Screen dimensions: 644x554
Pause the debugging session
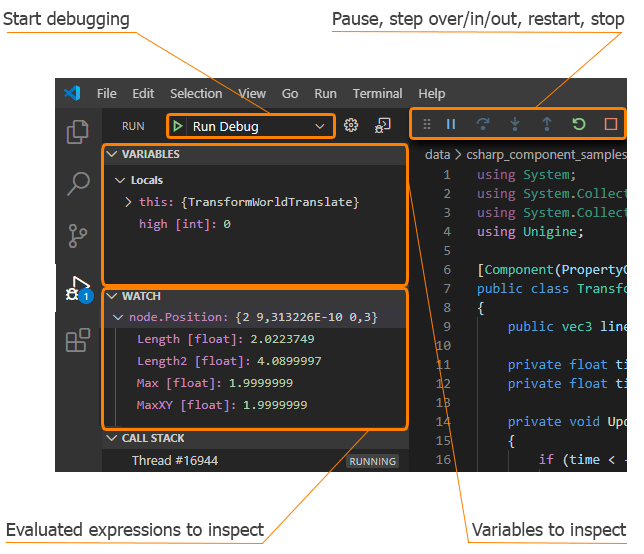(x=451, y=125)
